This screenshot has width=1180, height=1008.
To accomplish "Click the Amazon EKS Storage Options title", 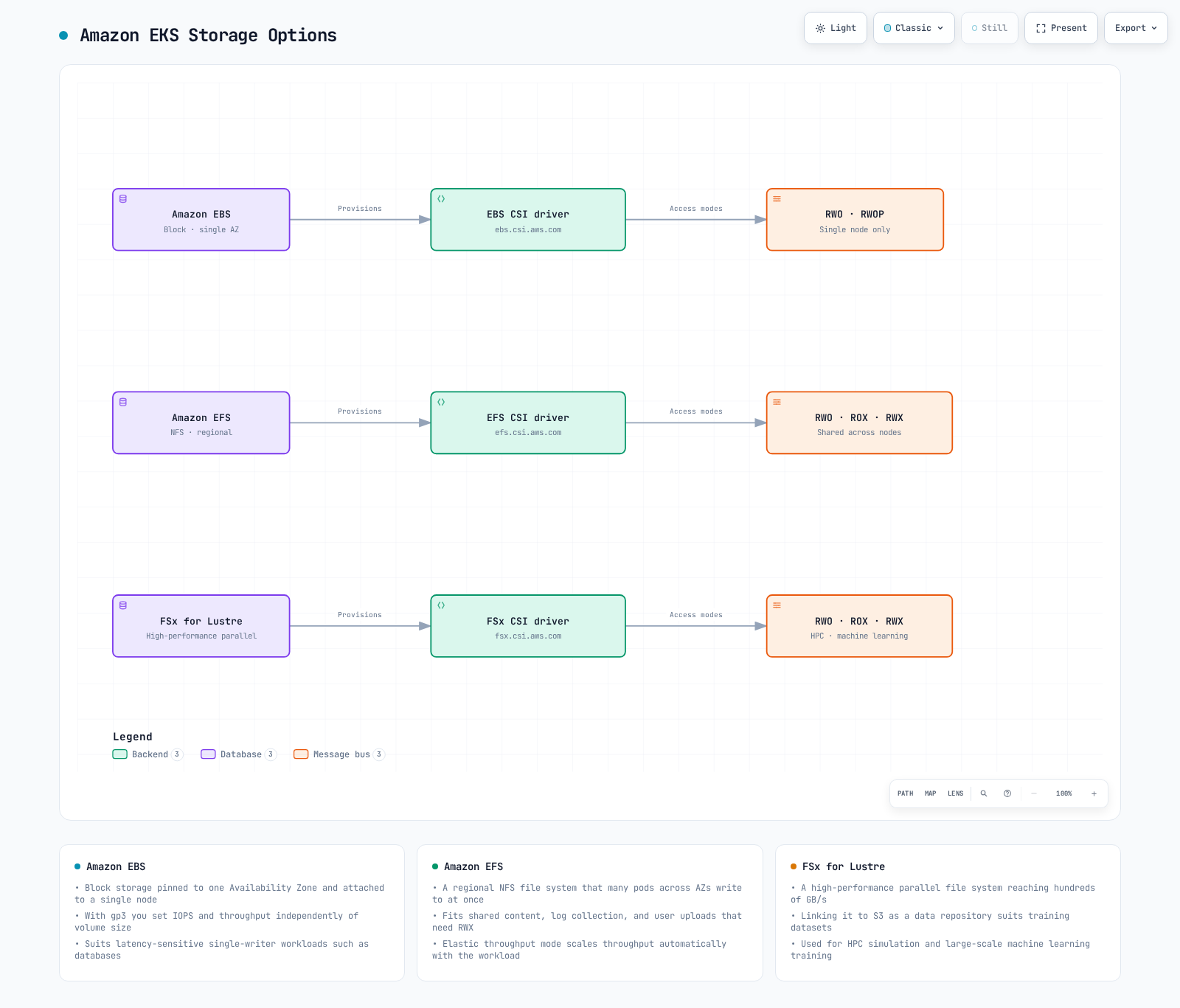I will click(208, 35).
